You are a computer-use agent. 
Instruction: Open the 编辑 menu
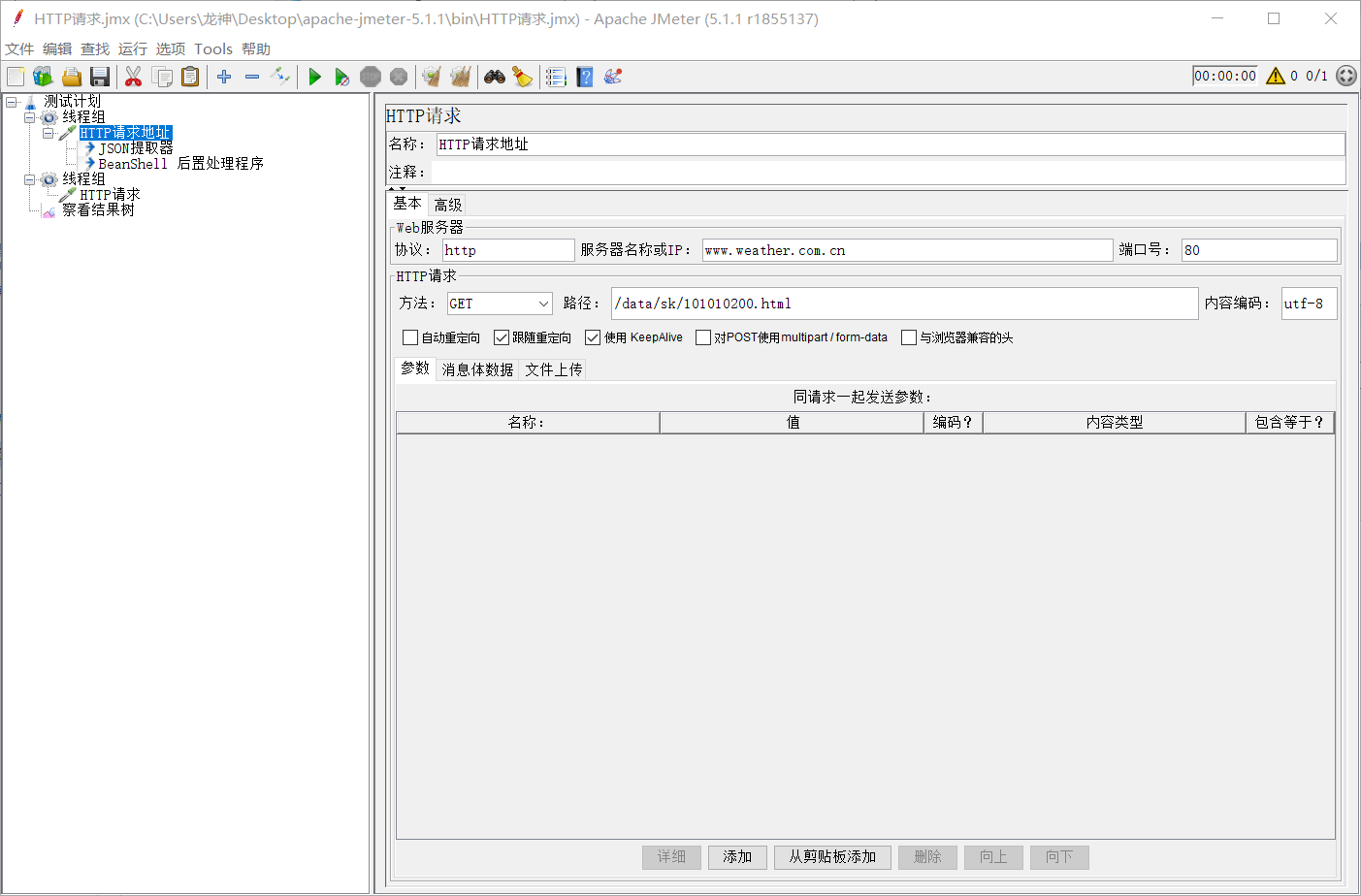click(x=57, y=49)
